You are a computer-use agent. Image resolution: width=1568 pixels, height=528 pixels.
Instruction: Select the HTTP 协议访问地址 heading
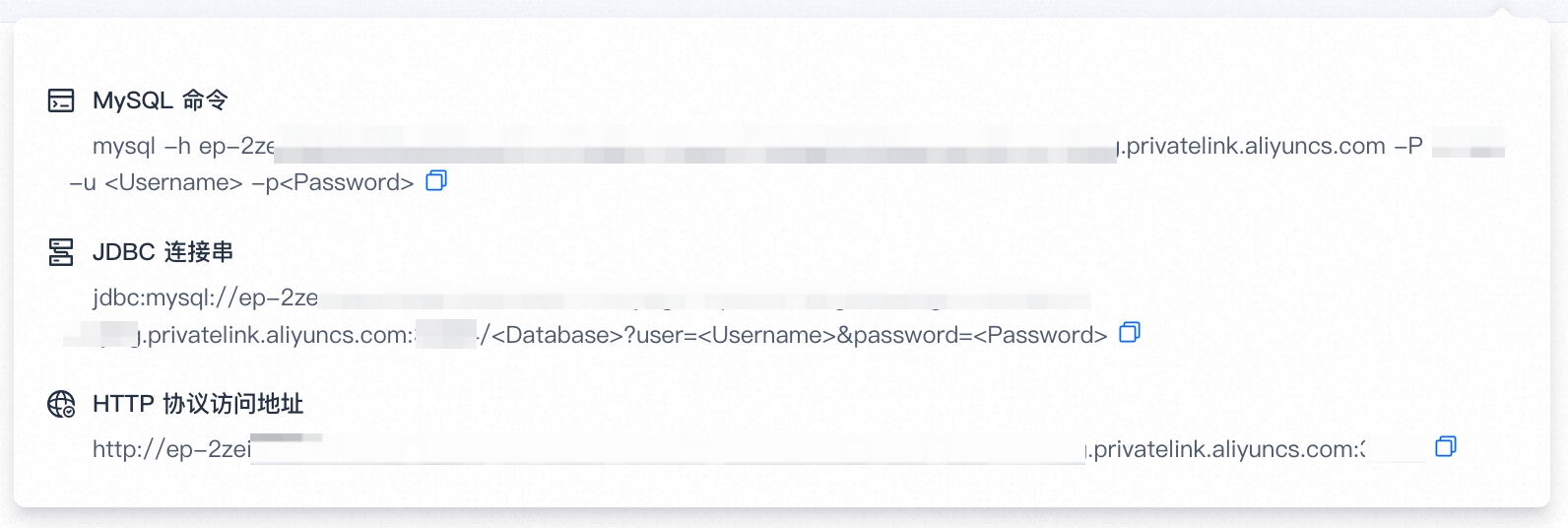(198, 404)
